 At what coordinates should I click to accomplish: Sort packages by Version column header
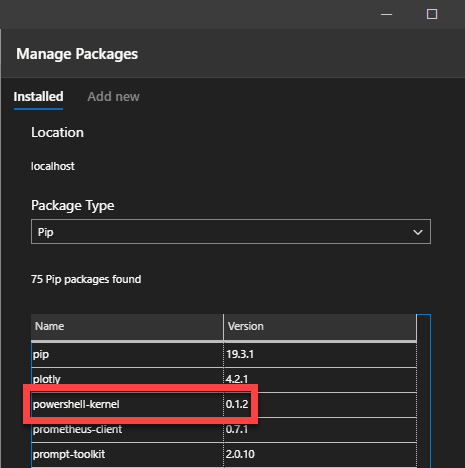click(320, 327)
